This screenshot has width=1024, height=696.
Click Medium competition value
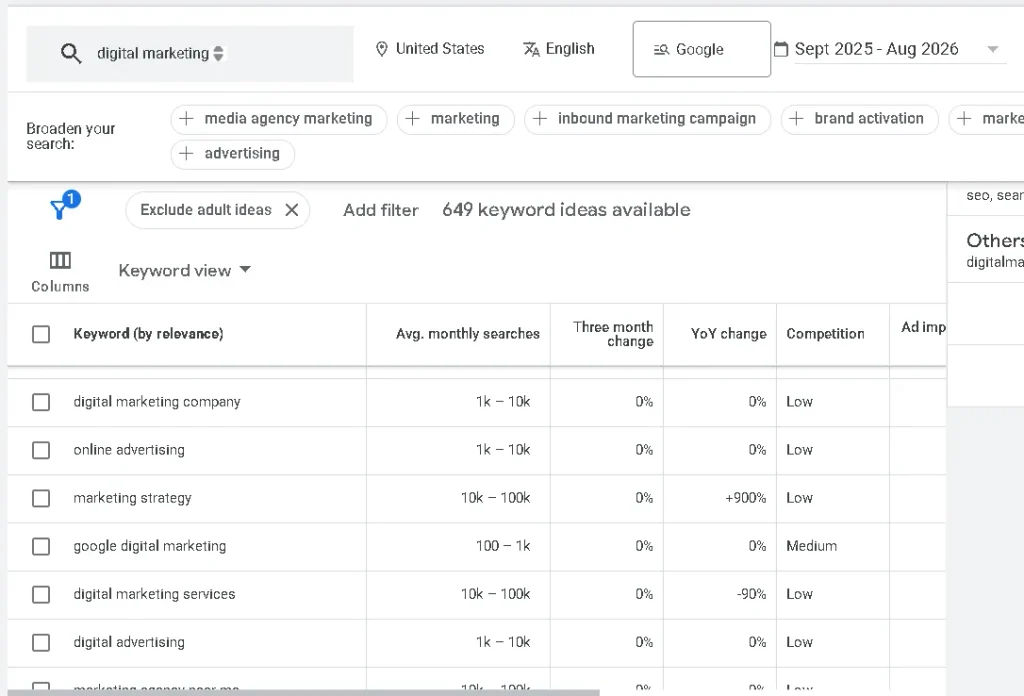[x=812, y=546]
